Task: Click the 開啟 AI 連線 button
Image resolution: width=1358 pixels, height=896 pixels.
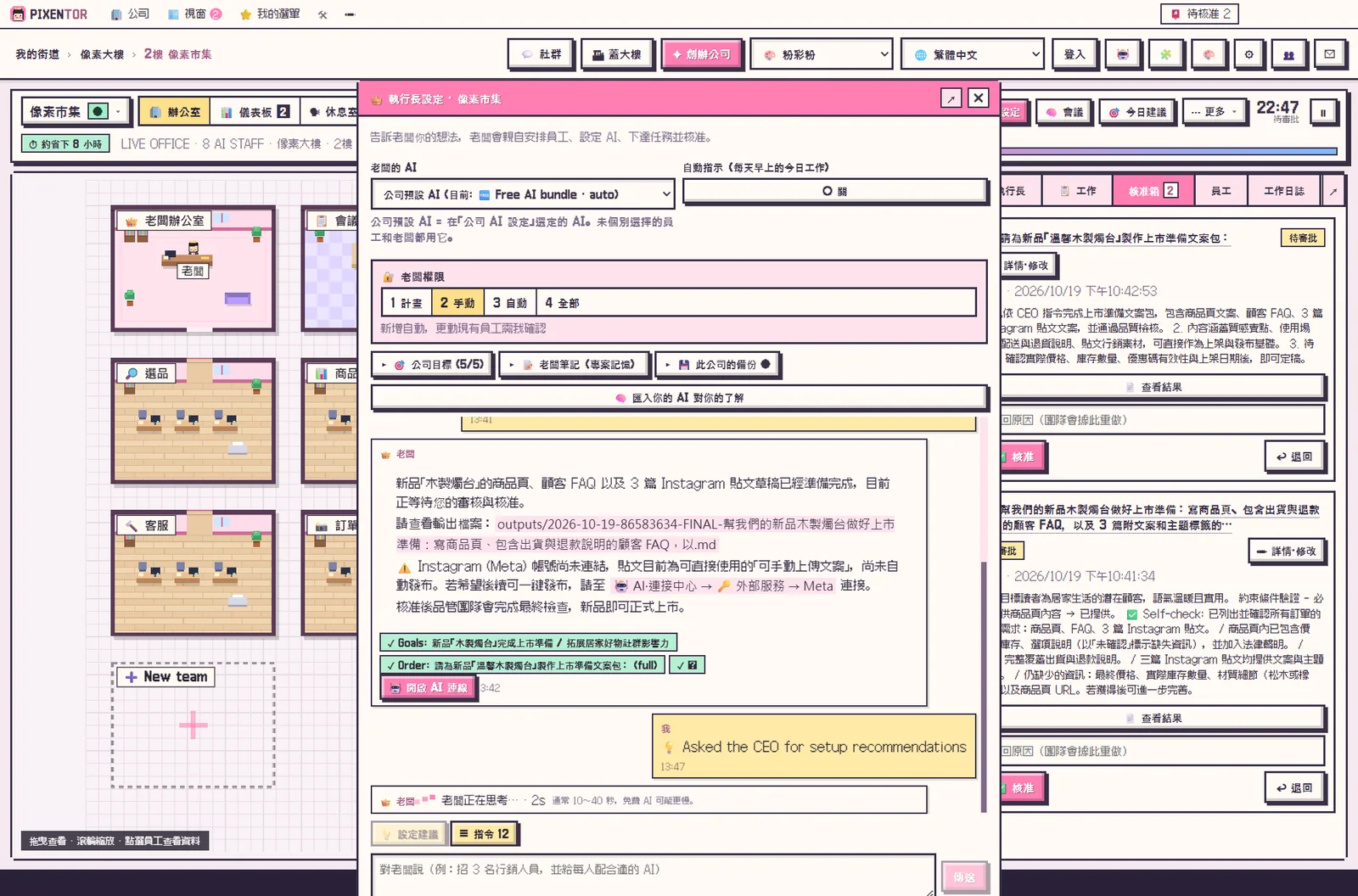Action: coord(429,688)
